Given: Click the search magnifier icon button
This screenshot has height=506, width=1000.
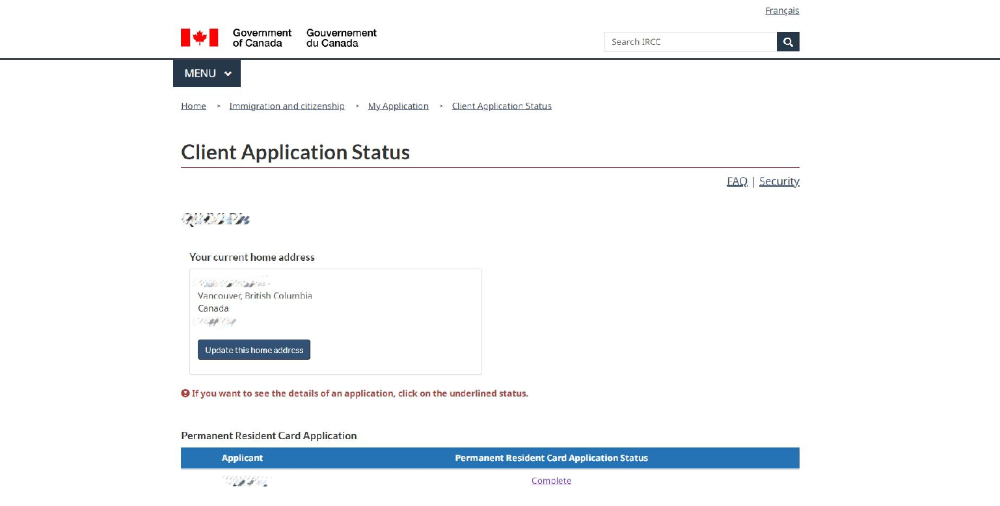Looking at the screenshot, I should [x=788, y=42].
